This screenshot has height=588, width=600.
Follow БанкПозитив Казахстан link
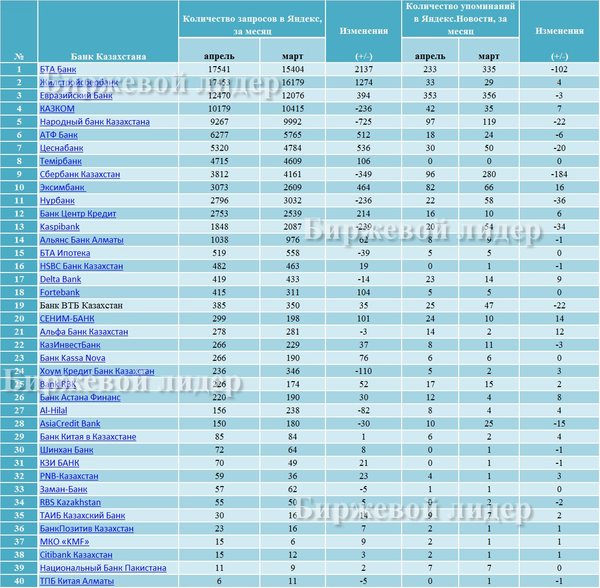click(x=86, y=529)
